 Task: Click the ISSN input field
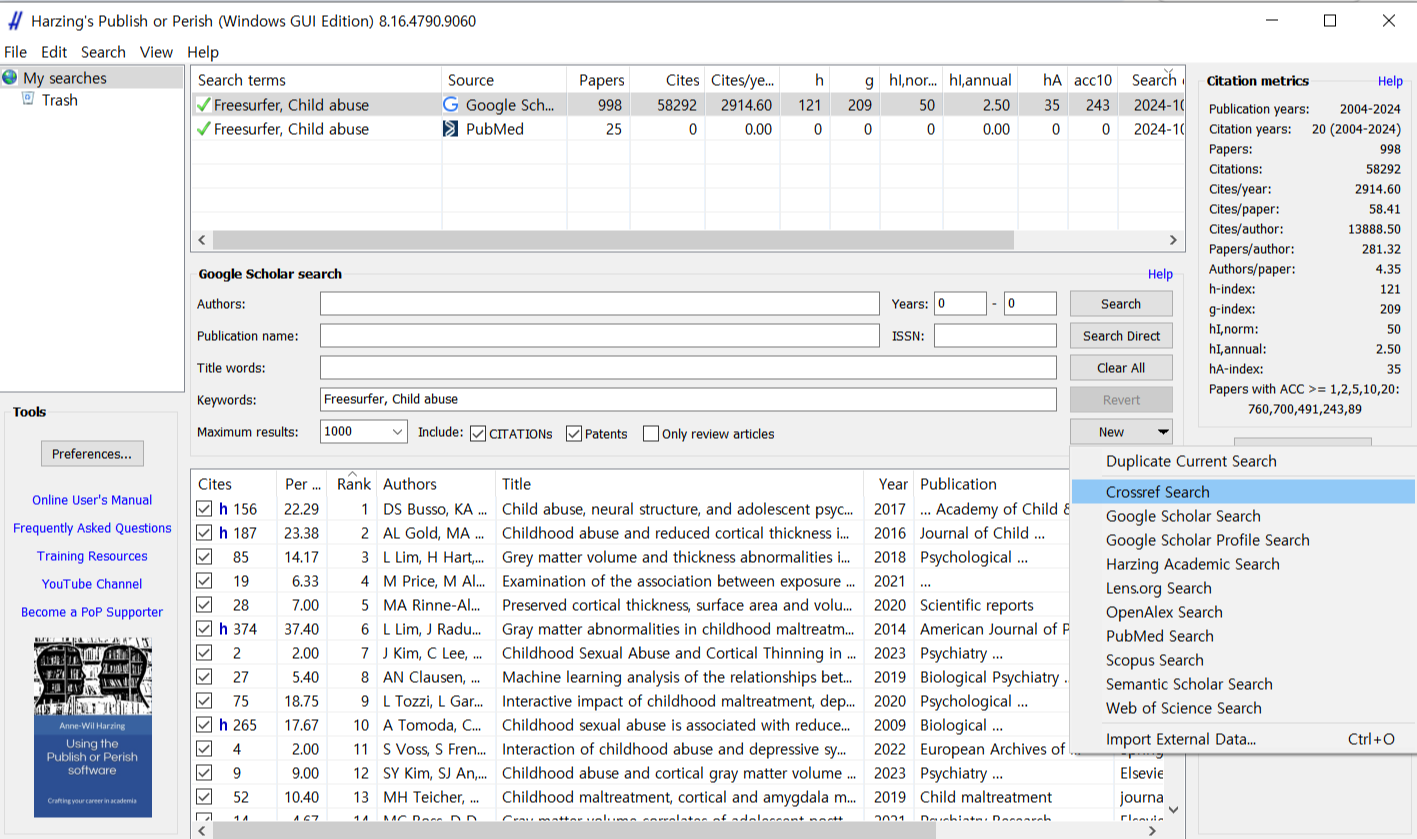coord(995,336)
